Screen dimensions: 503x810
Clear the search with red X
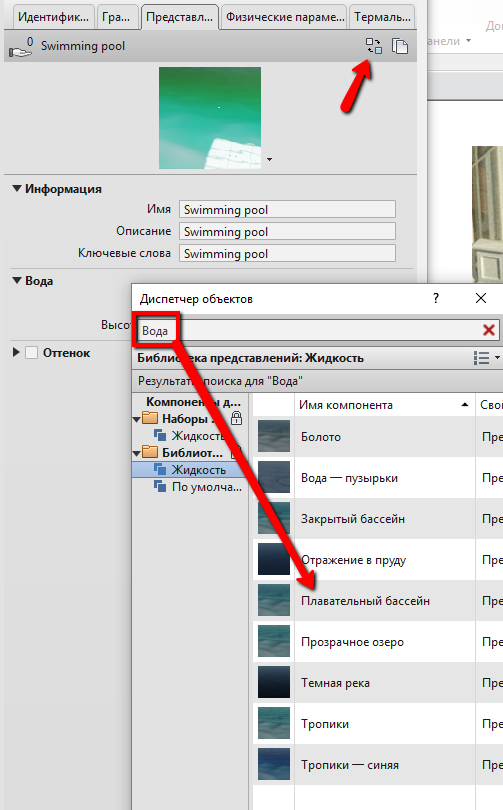(x=489, y=330)
